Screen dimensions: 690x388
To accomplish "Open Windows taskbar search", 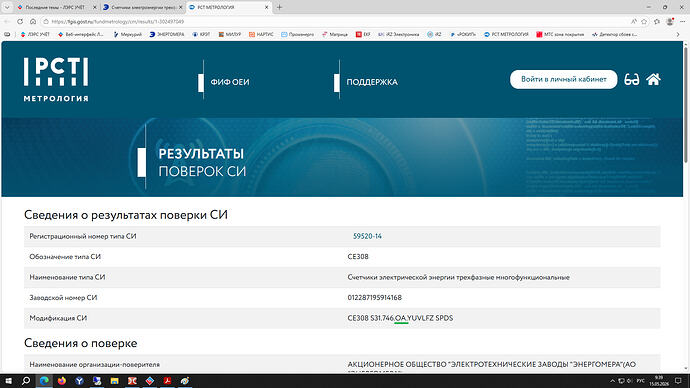I will tap(26, 381).
